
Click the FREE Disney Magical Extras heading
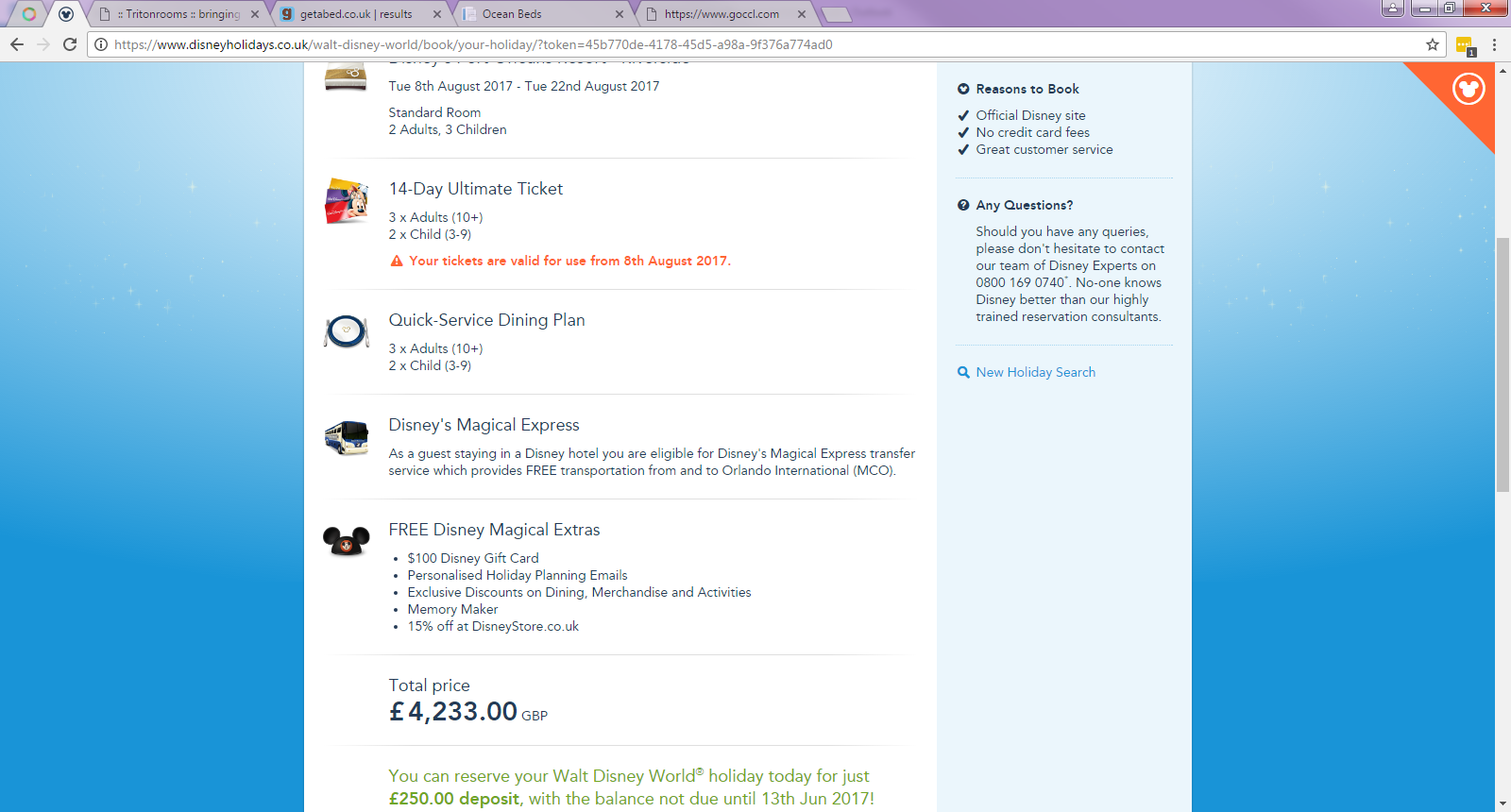click(495, 530)
